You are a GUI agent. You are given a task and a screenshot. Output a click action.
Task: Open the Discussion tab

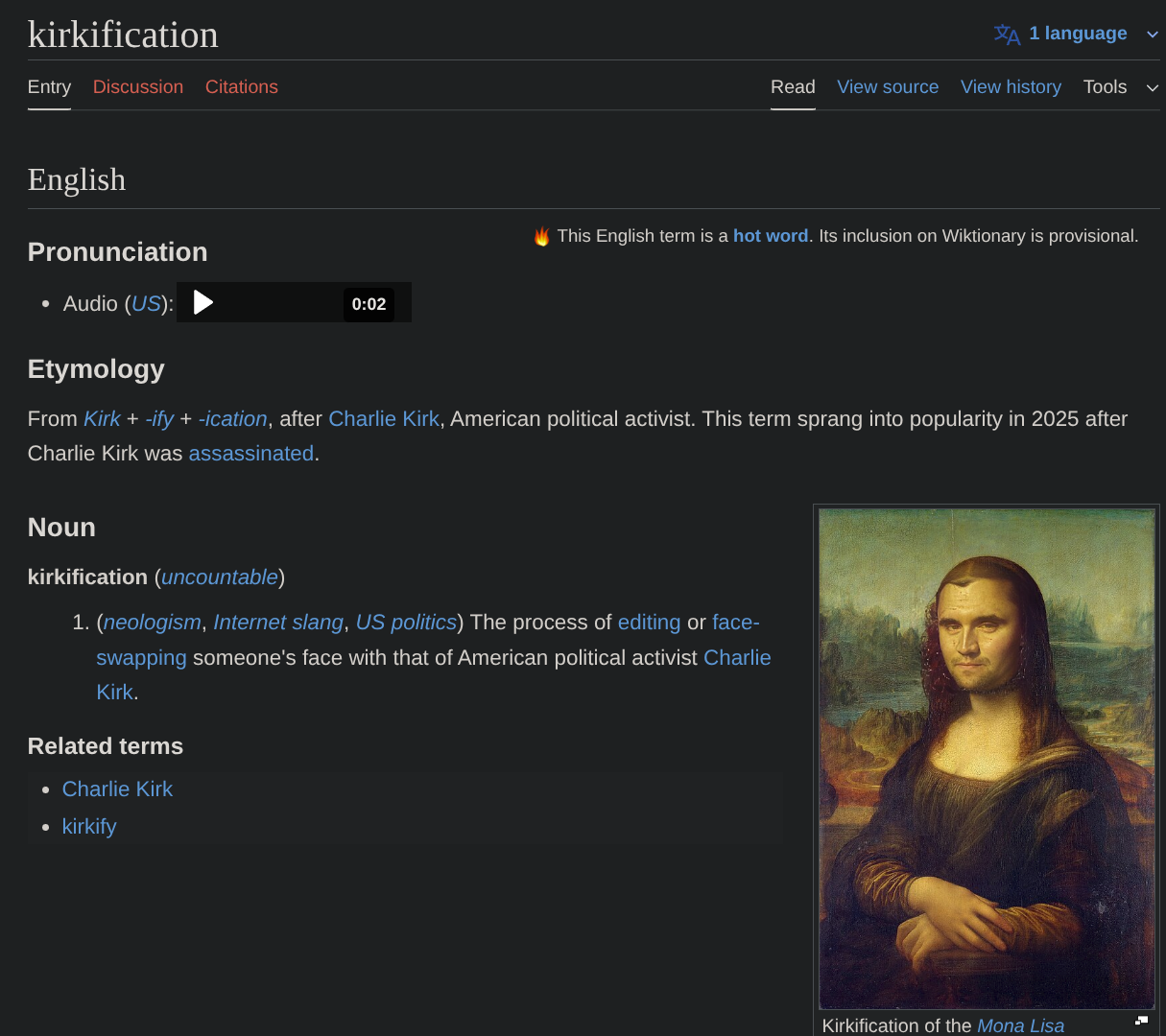[138, 87]
